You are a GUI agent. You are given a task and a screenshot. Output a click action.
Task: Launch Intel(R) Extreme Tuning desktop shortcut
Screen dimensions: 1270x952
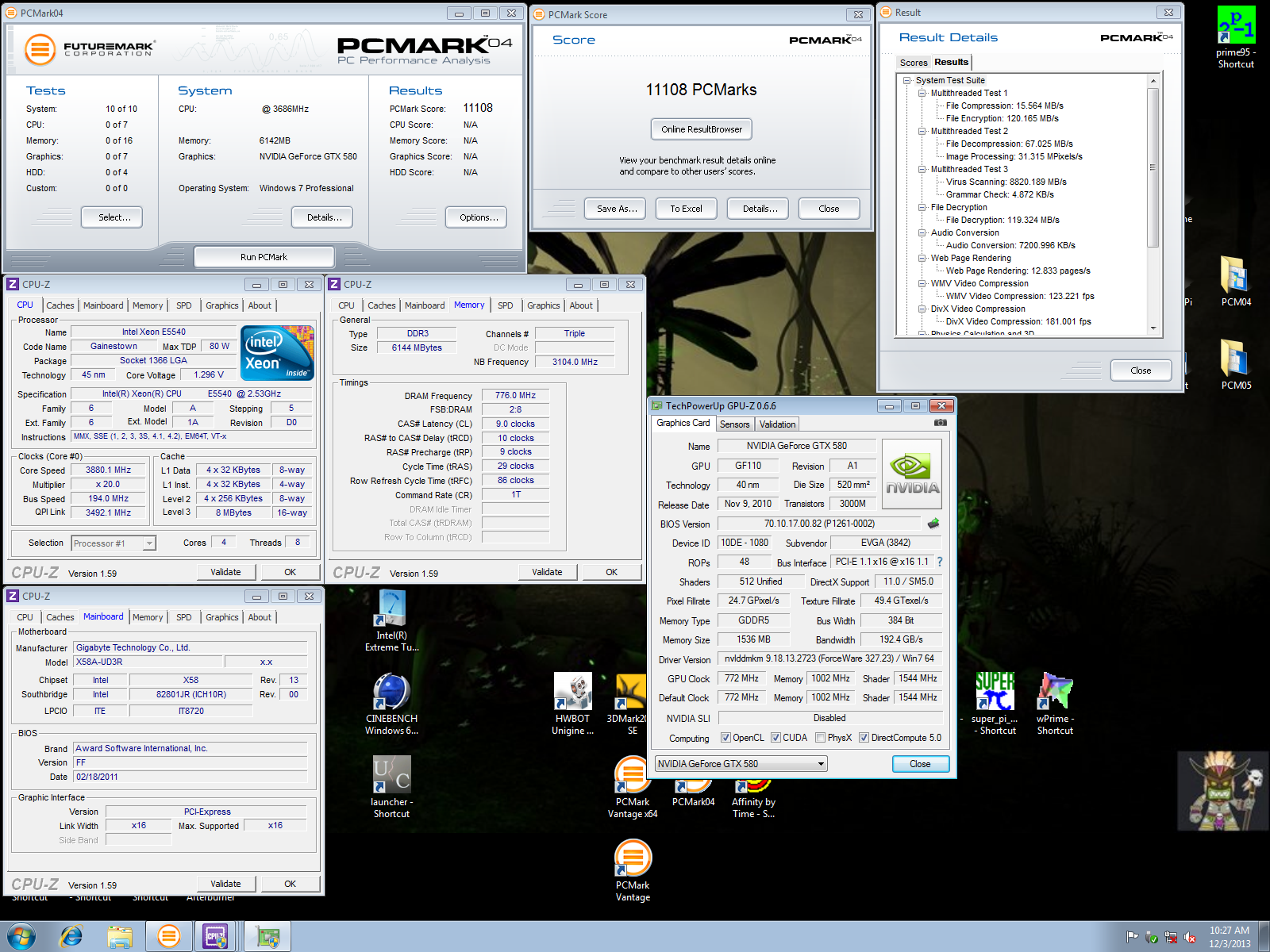(391, 621)
